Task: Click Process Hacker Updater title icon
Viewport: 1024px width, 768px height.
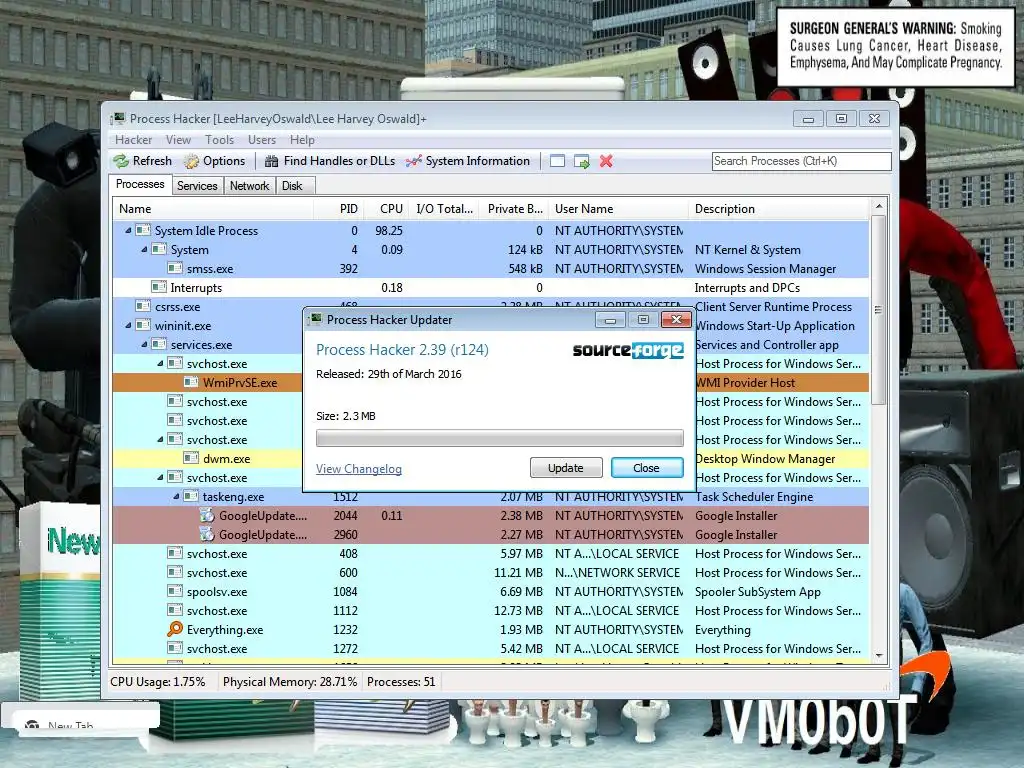Action: tap(317, 319)
